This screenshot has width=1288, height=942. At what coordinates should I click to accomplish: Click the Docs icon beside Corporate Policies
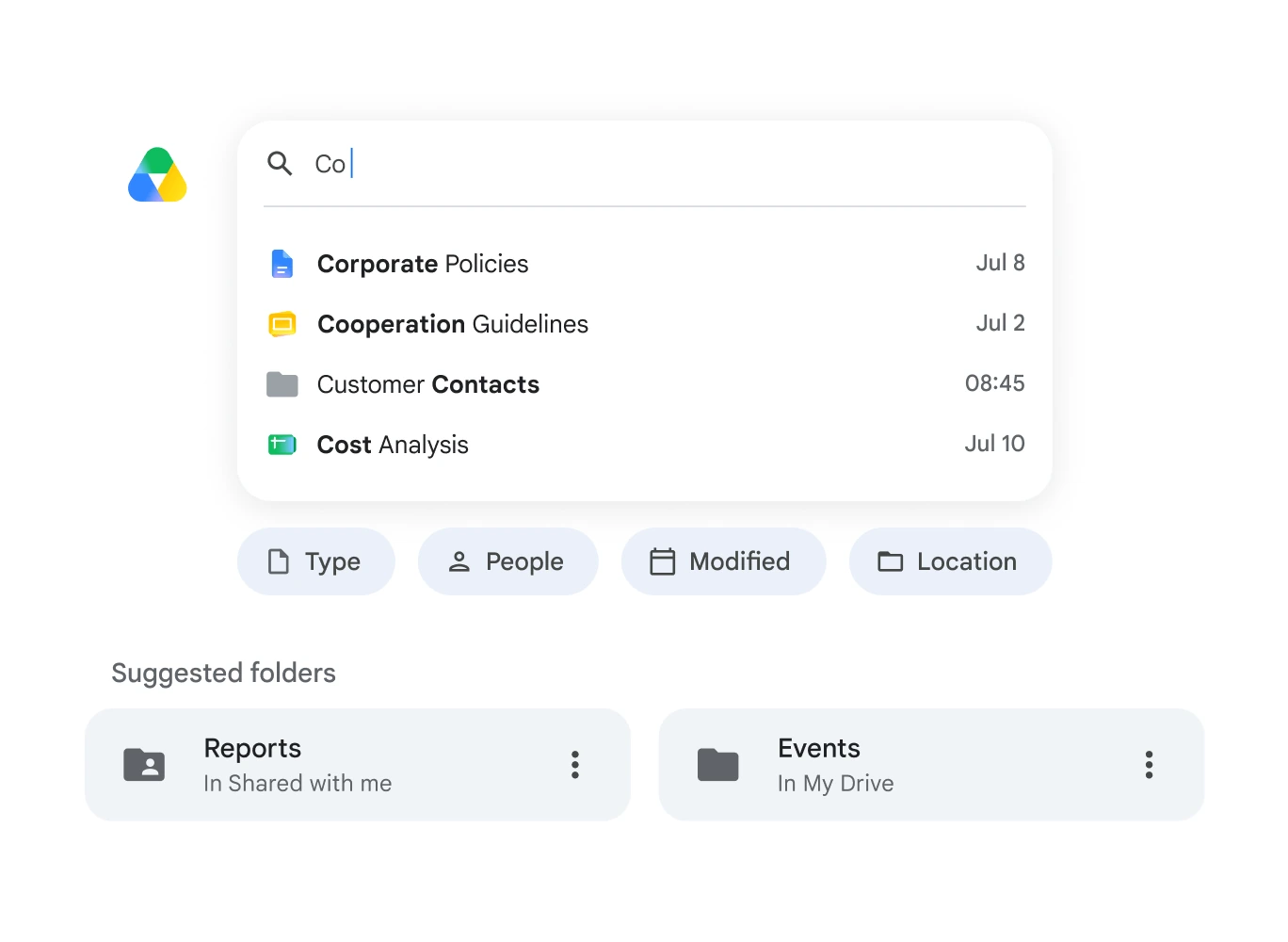coord(282,264)
